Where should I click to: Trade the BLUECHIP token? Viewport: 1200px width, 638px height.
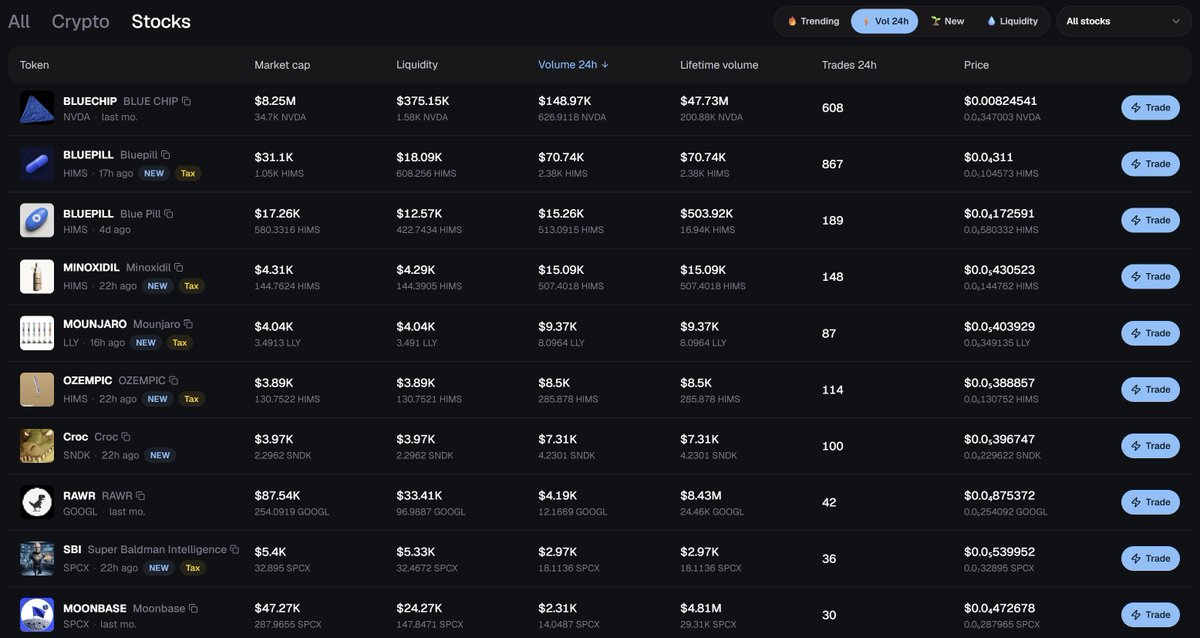pos(1150,108)
